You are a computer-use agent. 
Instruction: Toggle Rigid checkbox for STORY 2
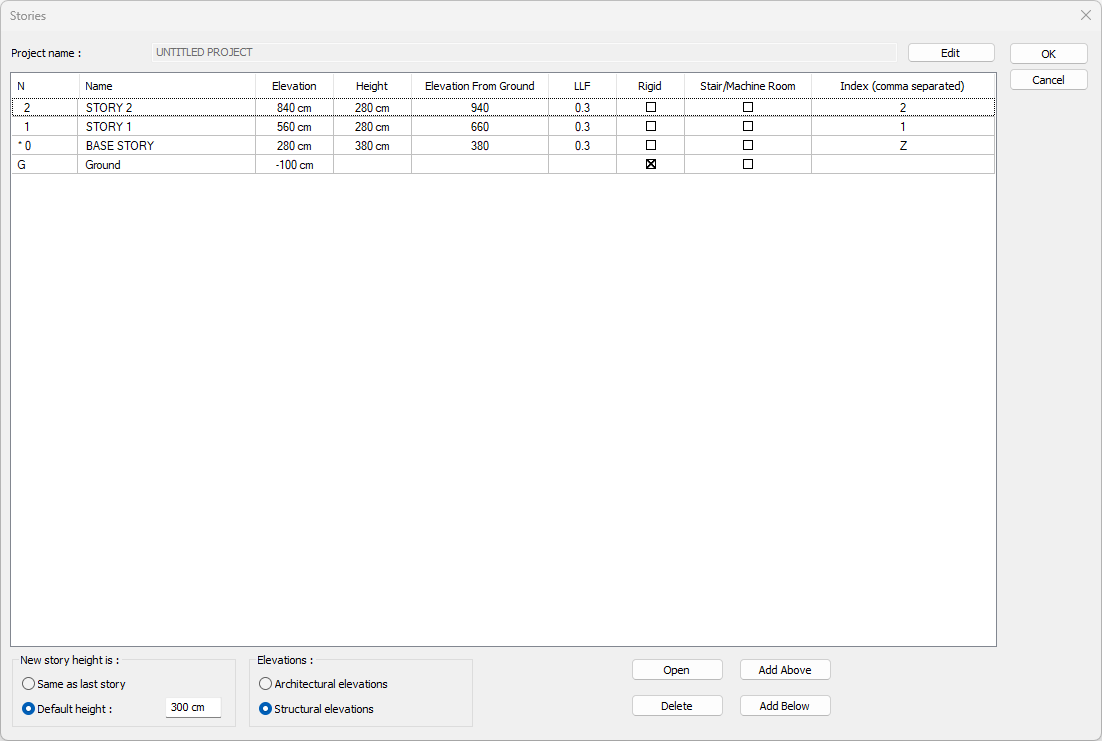point(651,107)
